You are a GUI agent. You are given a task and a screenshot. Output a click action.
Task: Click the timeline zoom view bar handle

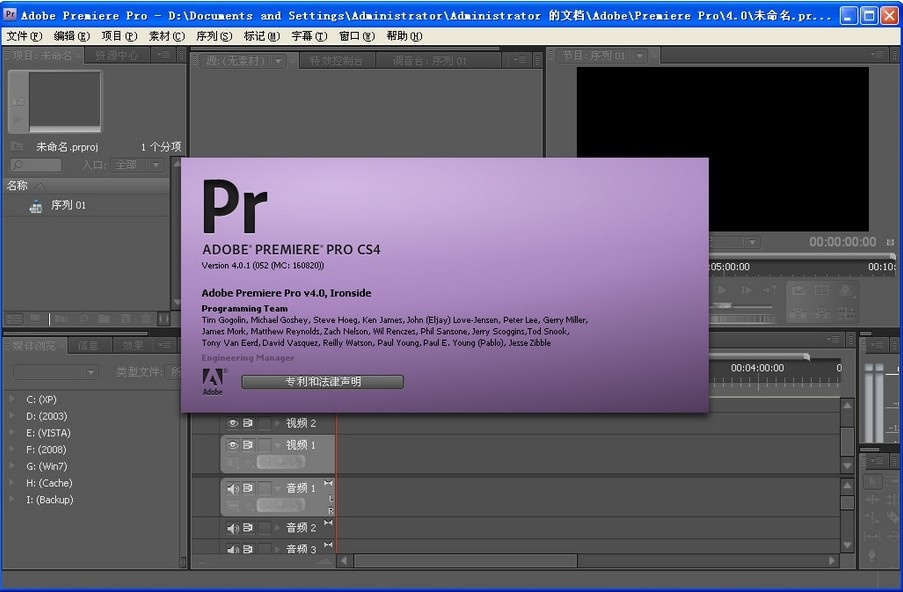click(x=807, y=357)
